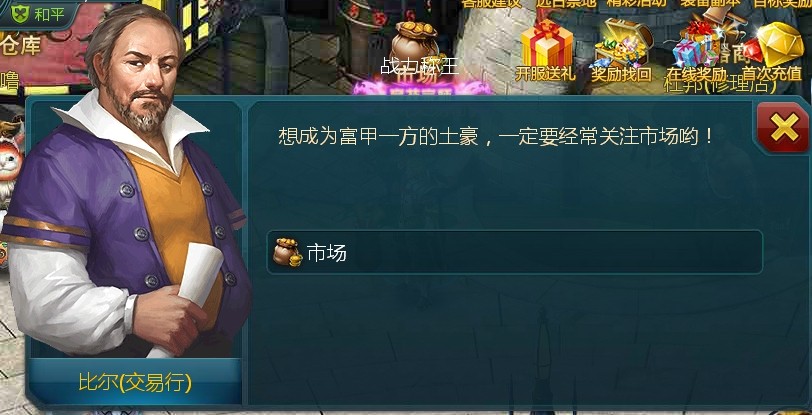Open the 首次充值 yellow gem icon

775,46
